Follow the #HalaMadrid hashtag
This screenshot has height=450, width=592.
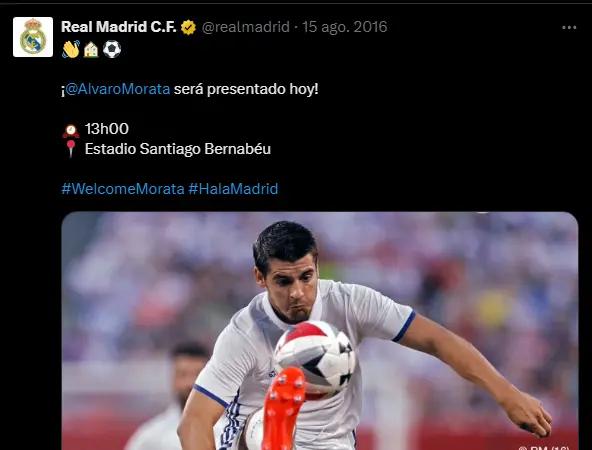click(233, 188)
